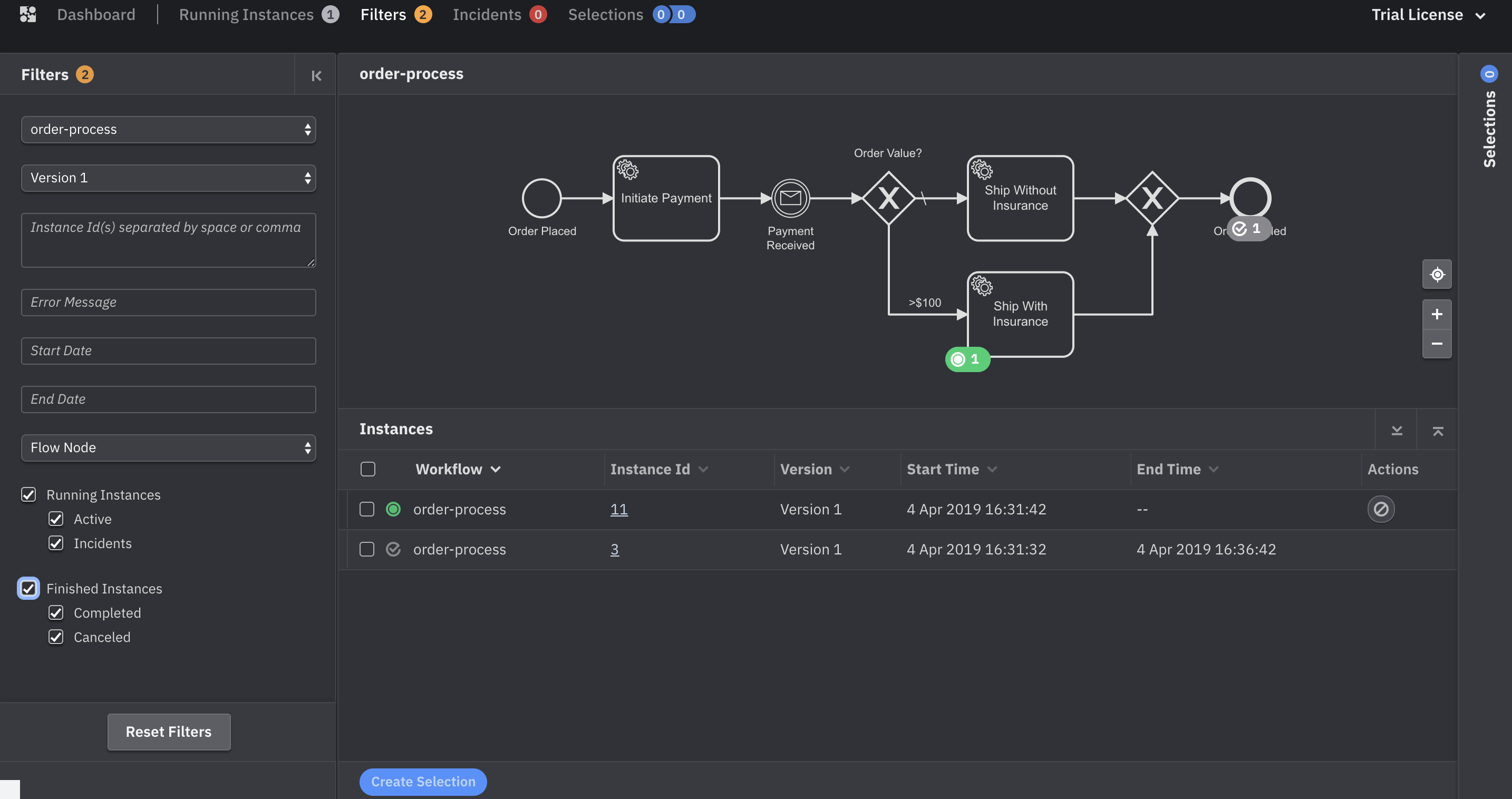Click the order-process diagram title
Screen dimensions: 1512x799
point(411,73)
